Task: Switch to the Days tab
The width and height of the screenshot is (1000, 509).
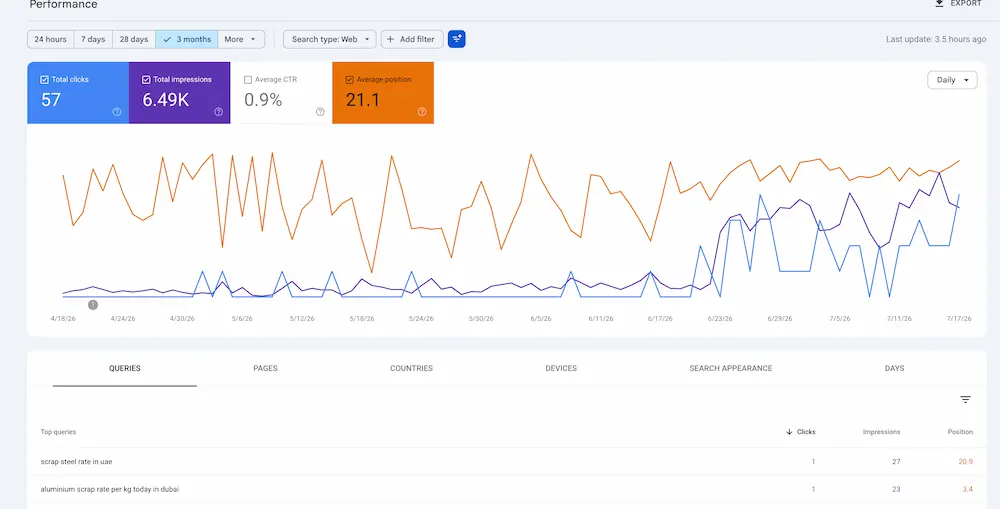Action: [x=894, y=368]
